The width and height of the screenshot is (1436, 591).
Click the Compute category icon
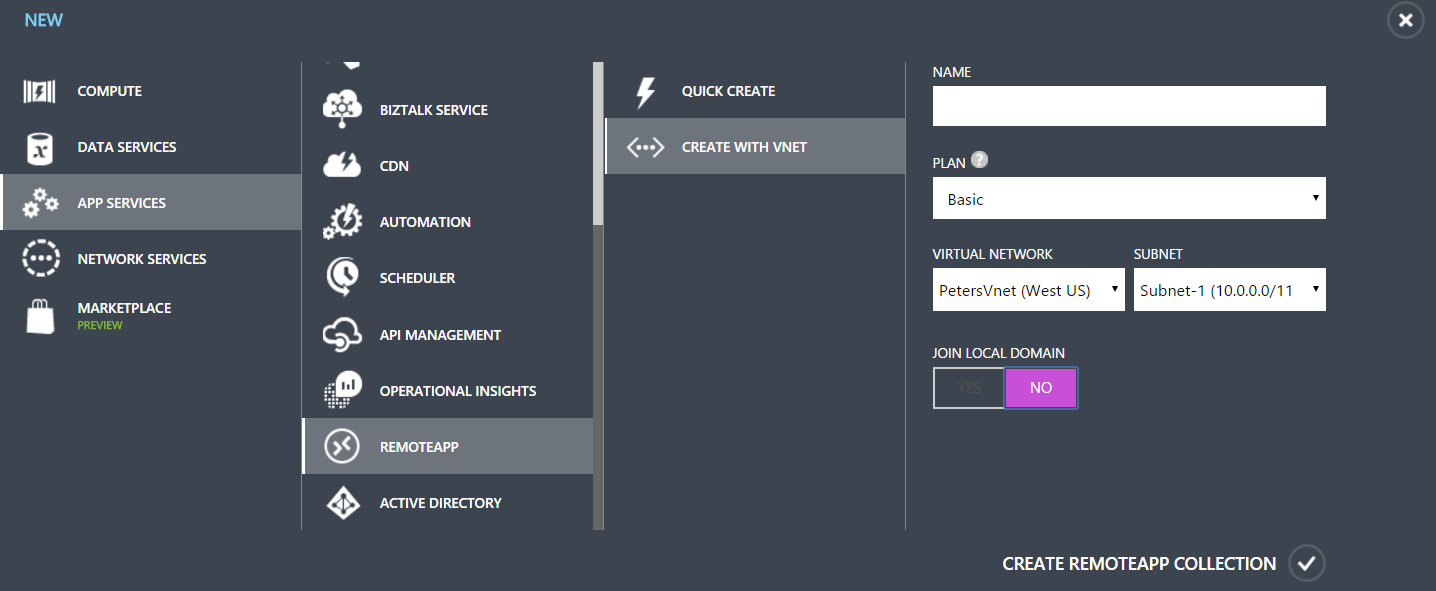(x=40, y=91)
